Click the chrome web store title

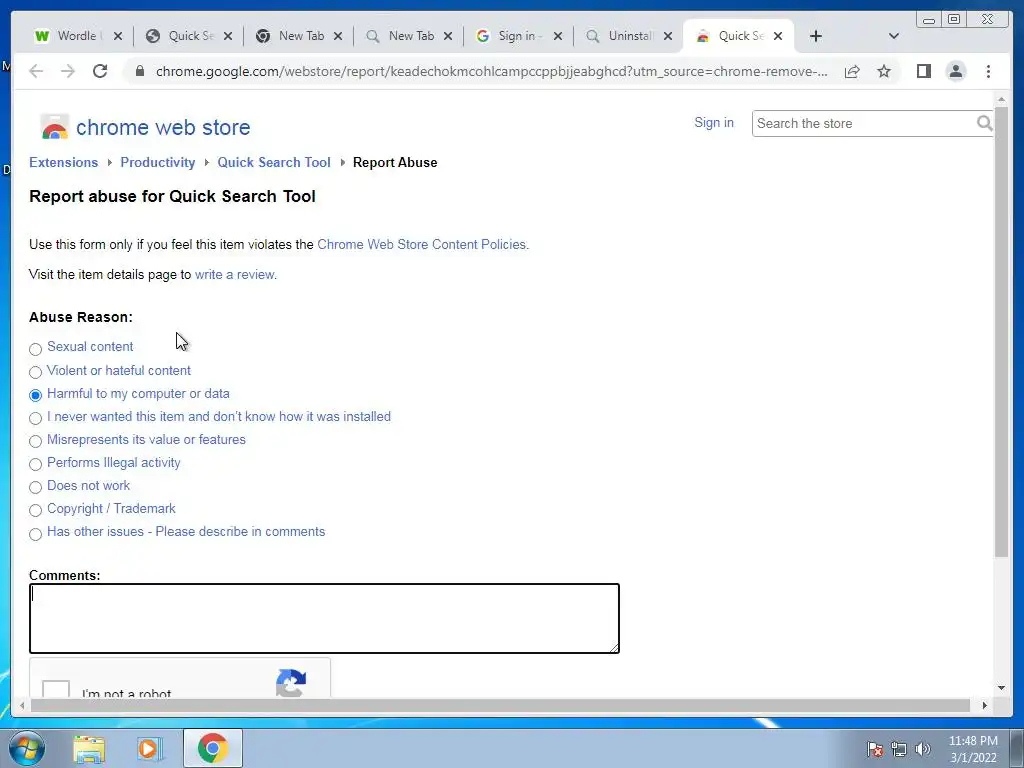point(163,127)
